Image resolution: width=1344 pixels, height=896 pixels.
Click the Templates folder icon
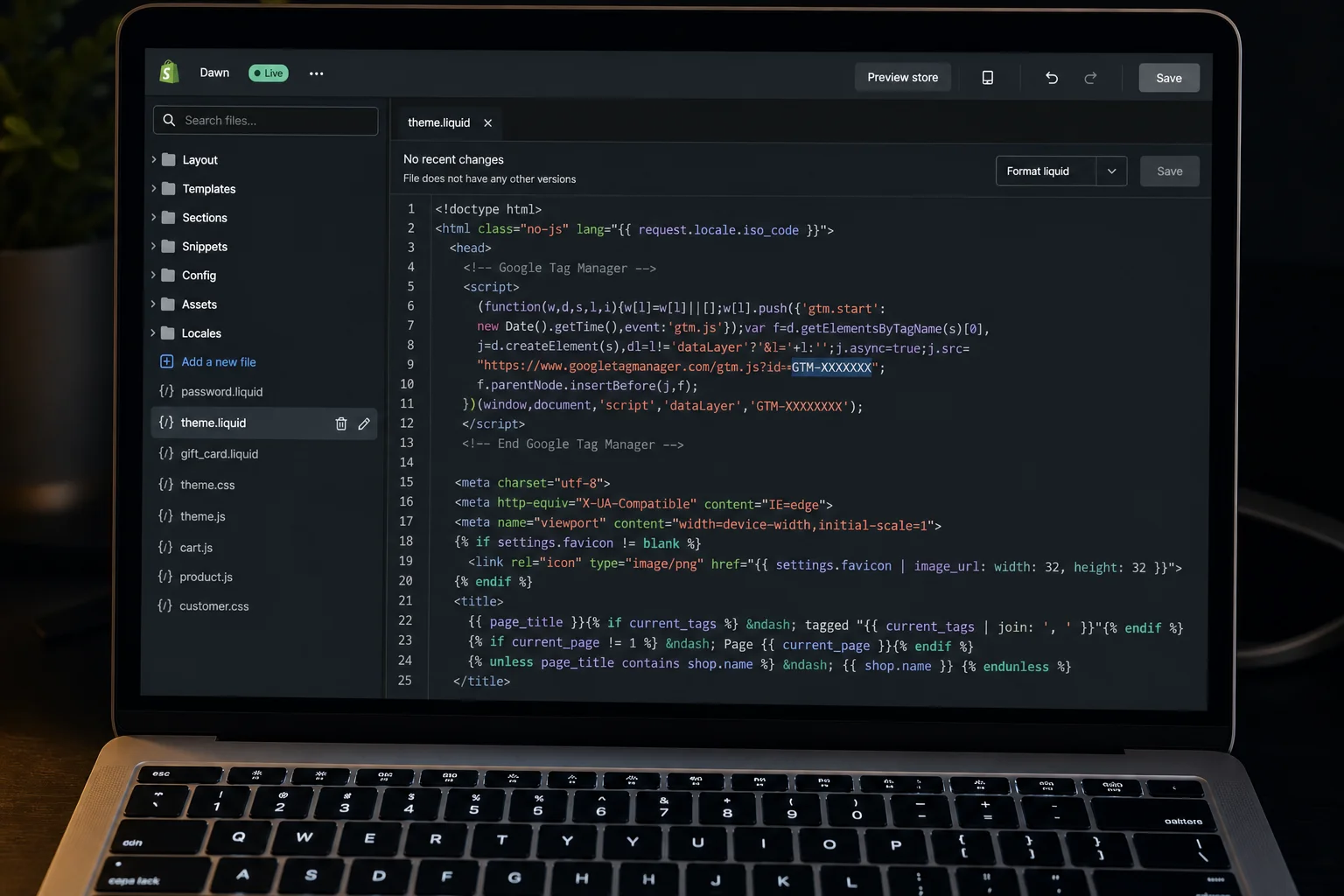[x=169, y=188]
